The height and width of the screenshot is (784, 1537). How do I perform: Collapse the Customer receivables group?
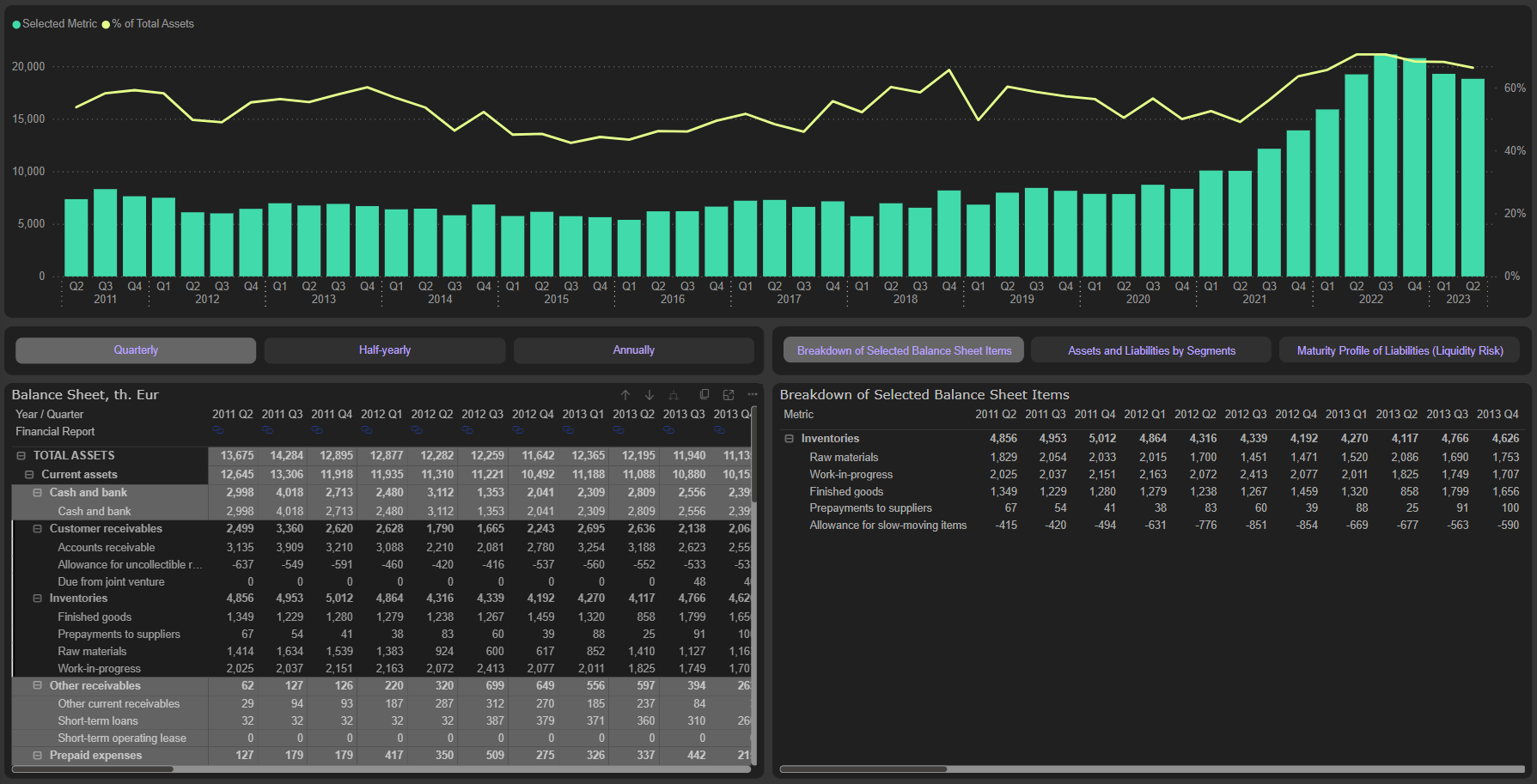(x=38, y=529)
